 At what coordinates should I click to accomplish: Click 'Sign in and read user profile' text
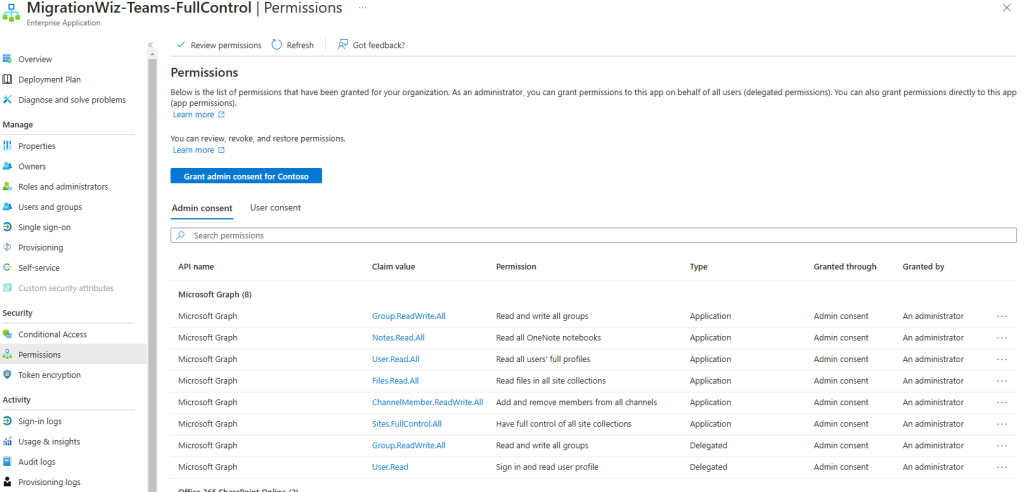pos(547,467)
